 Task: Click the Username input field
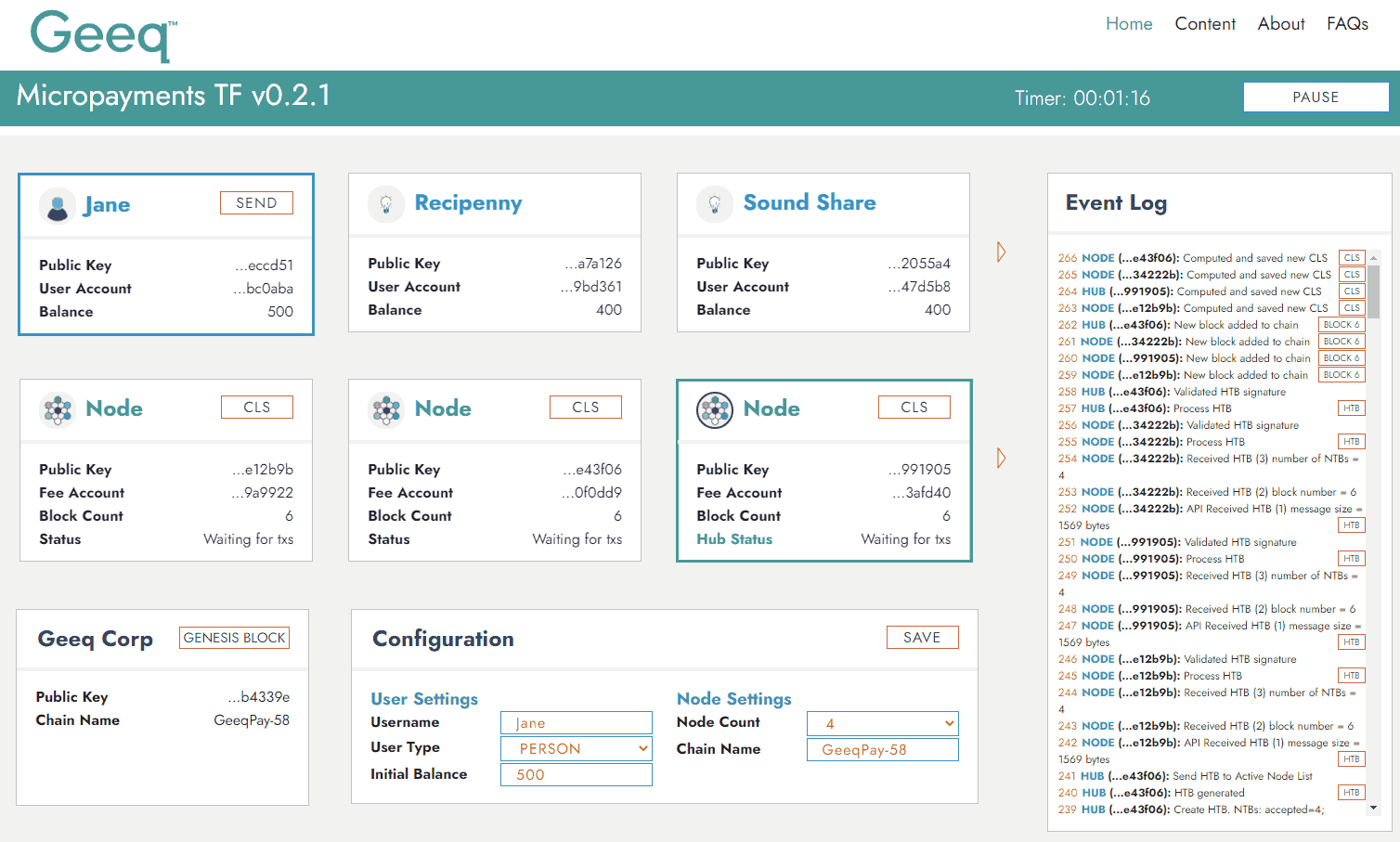coord(577,723)
